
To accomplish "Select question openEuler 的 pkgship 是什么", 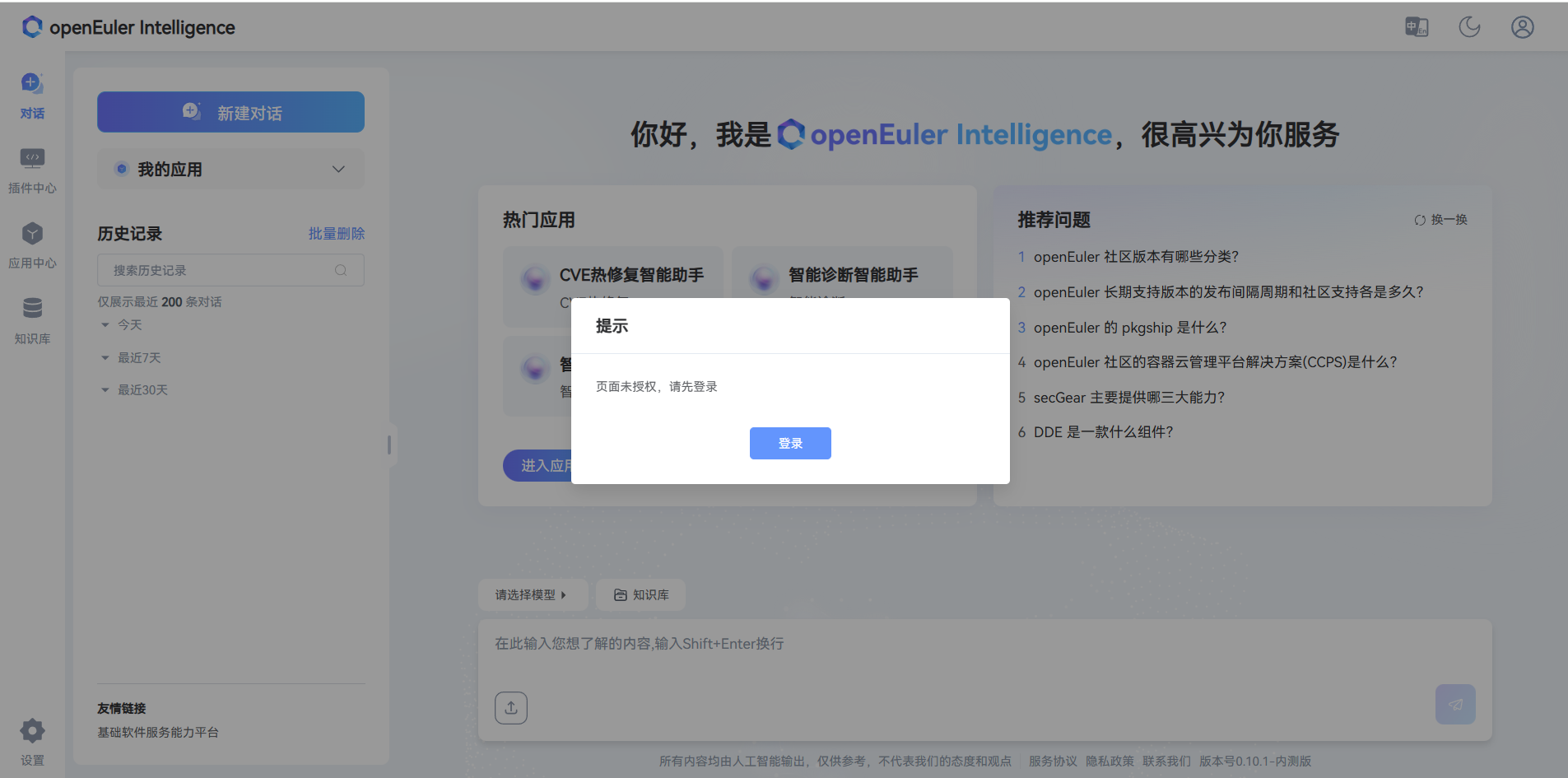I will point(1130,328).
